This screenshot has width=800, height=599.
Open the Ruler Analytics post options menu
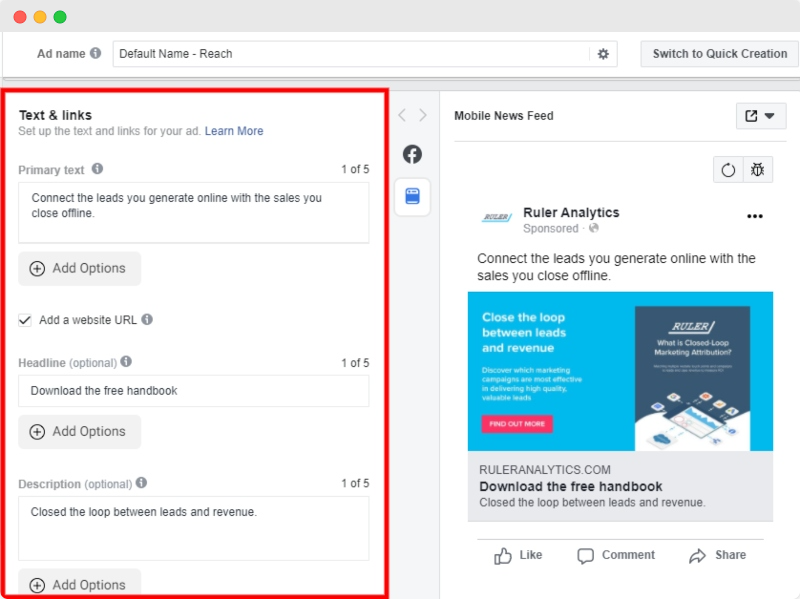(754, 214)
